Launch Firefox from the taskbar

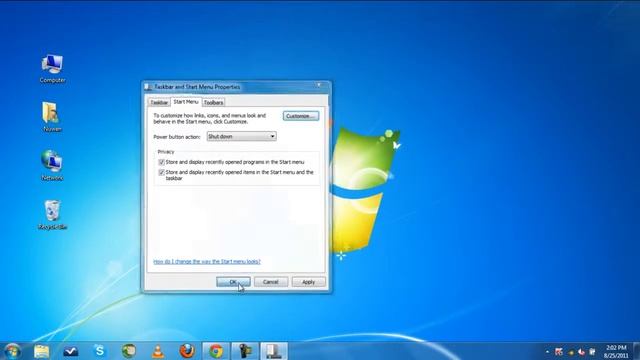(187, 351)
